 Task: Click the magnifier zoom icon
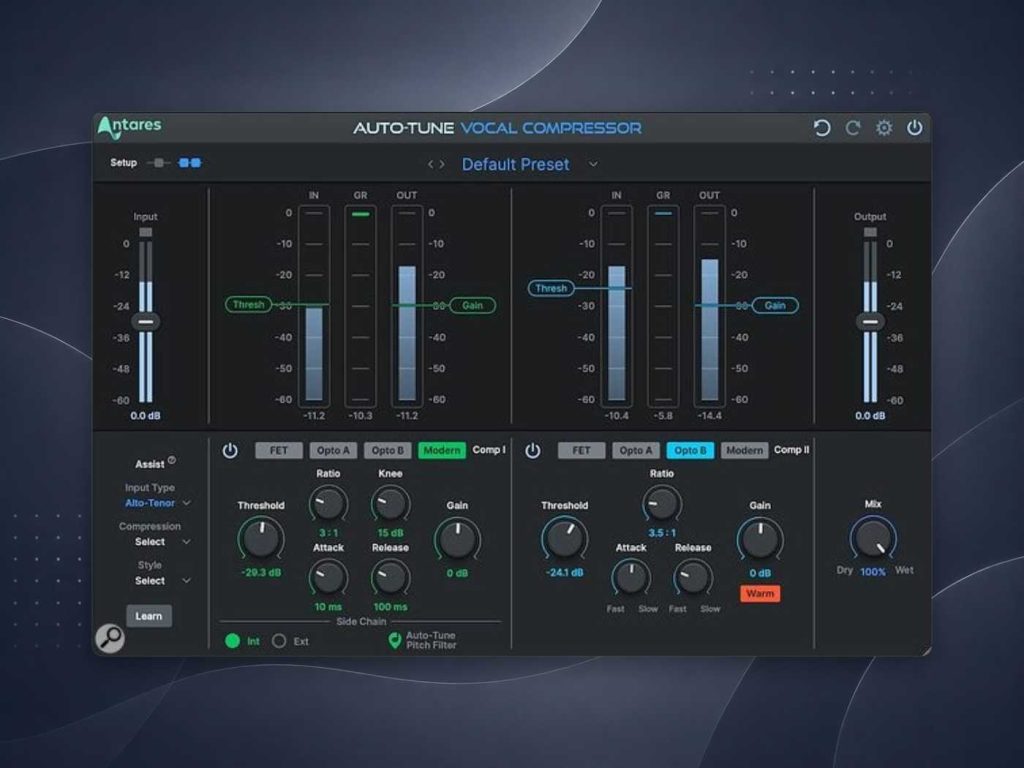point(110,637)
